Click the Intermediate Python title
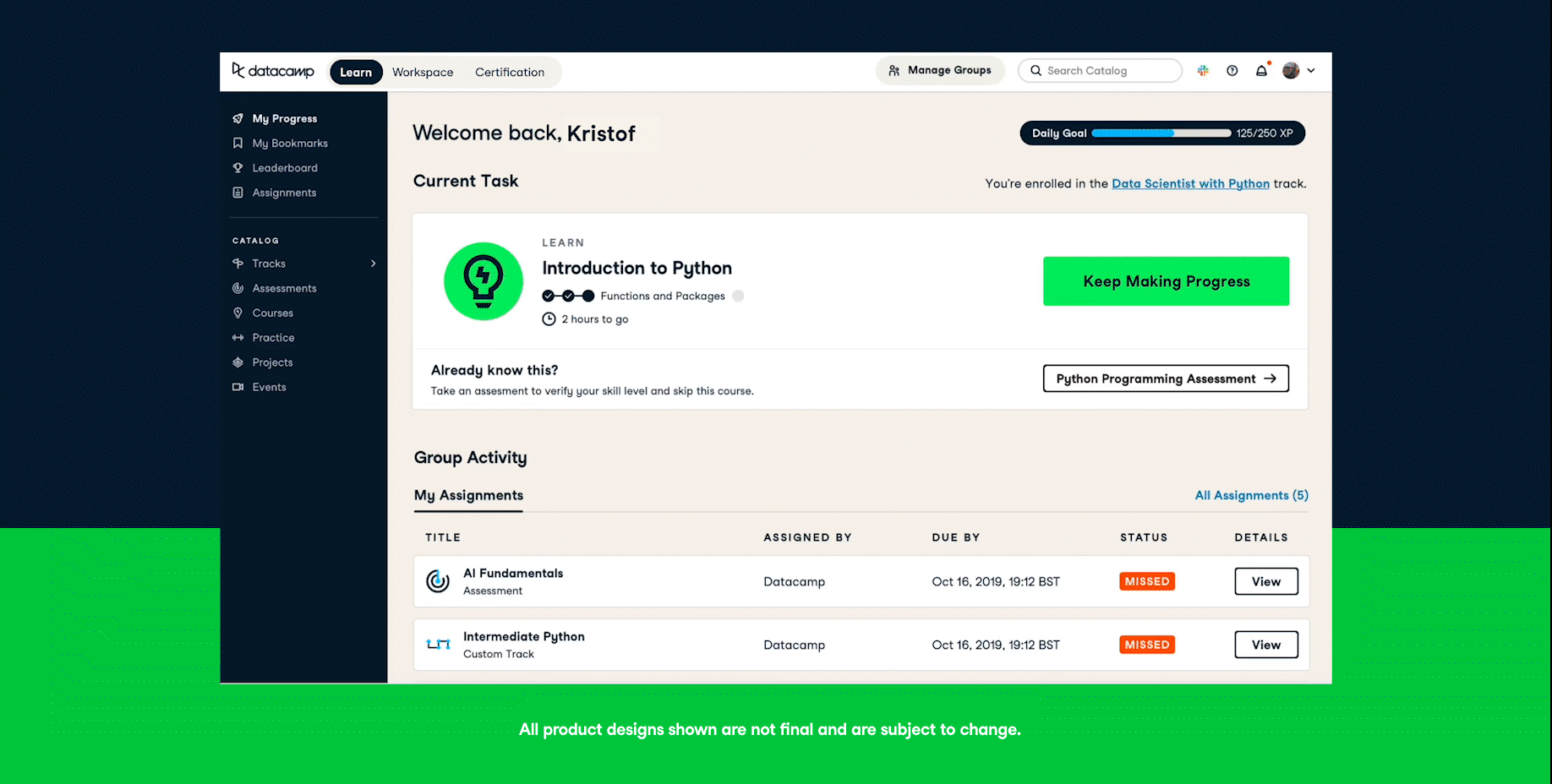Image resolution: width=1552 pixels, height=784 pixels. click(524, 636)
